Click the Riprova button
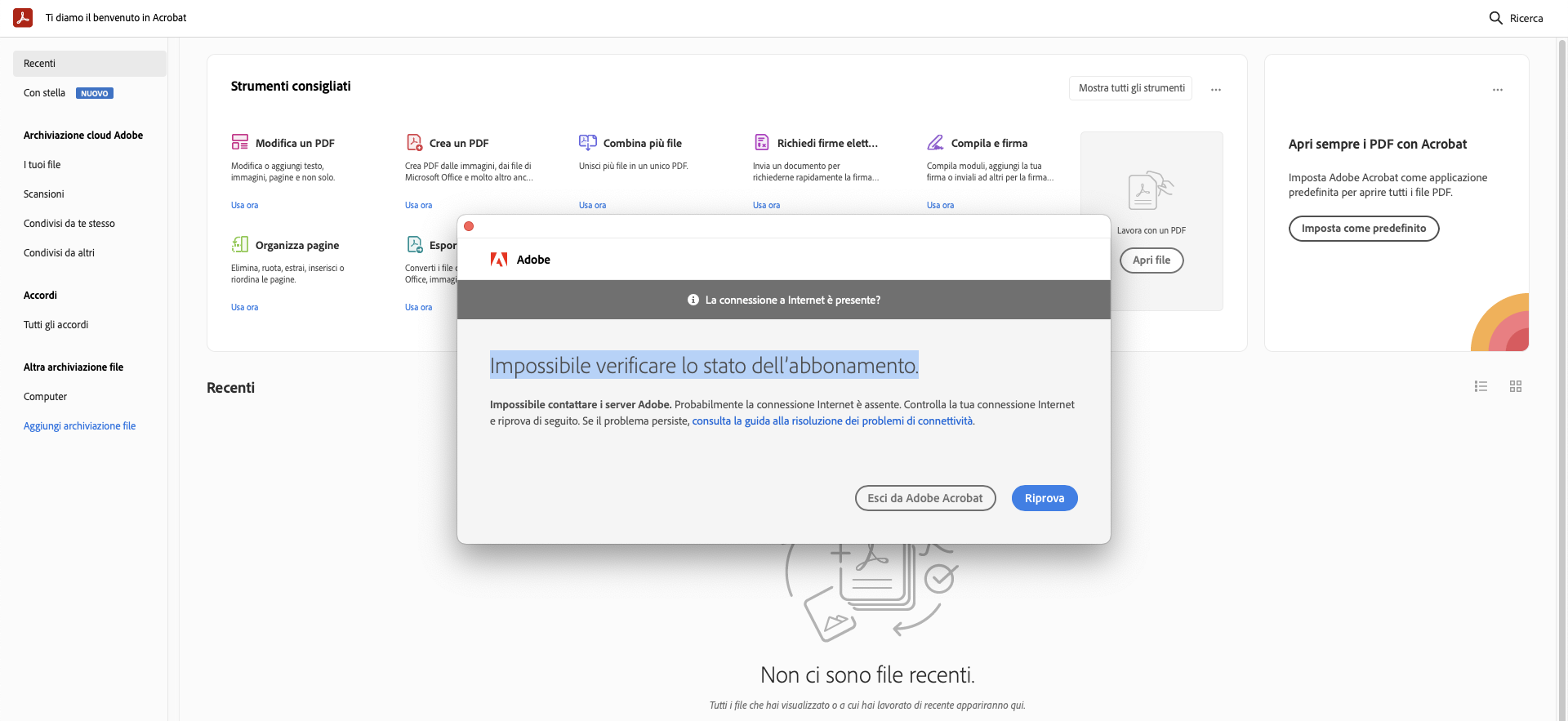 (x=1045, y=498)
